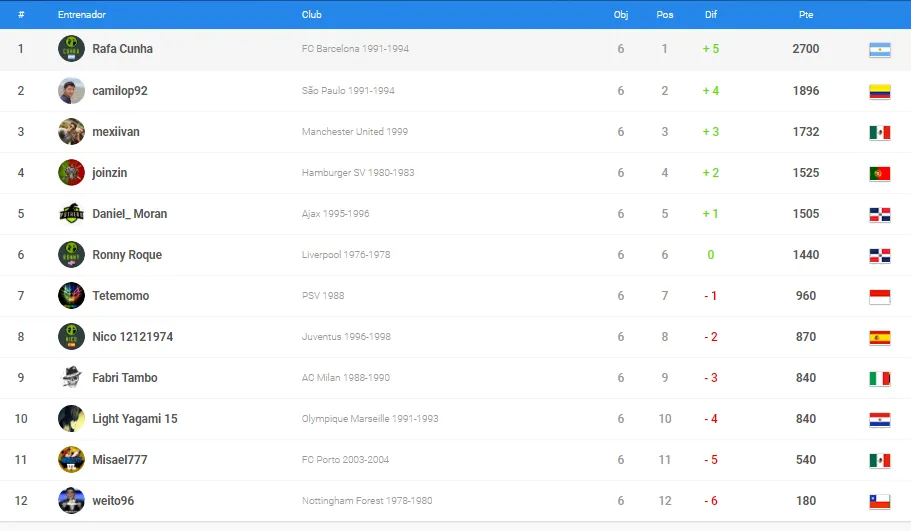The height and width of the screenshot is (531, 911).
Task: Click the Colombia flag in camilop92's row
Action: tap(880, 92)
